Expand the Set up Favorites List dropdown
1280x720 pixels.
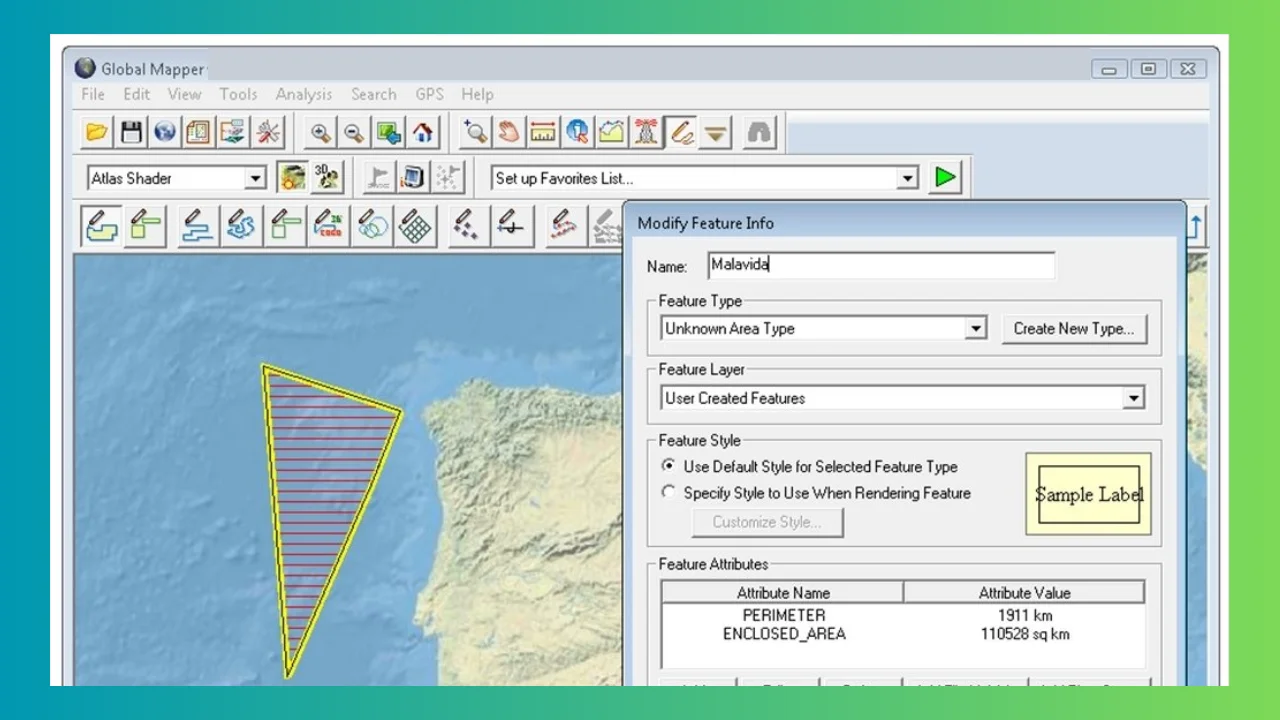pos(907,178)
